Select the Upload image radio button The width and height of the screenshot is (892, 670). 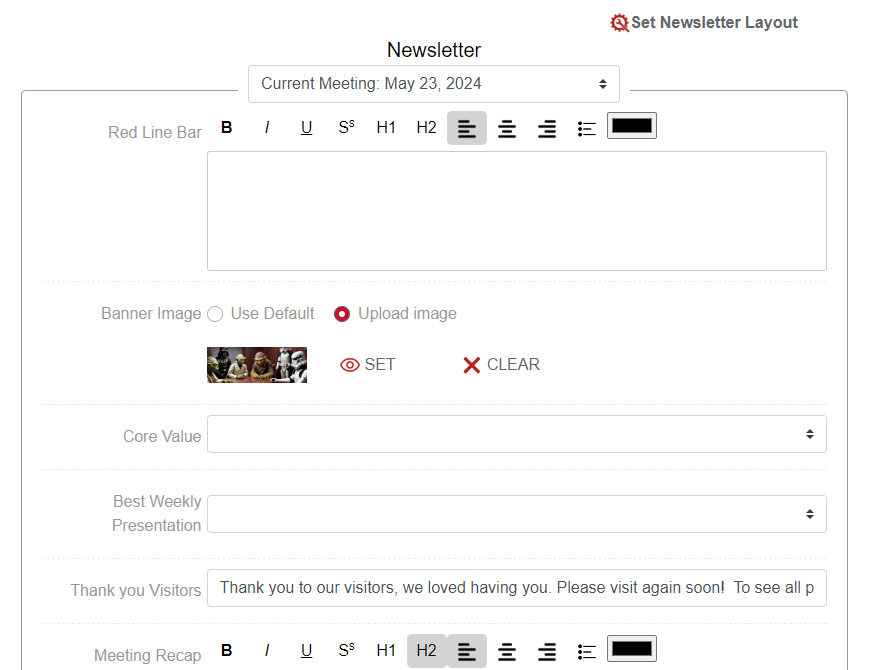click(342, 314)
